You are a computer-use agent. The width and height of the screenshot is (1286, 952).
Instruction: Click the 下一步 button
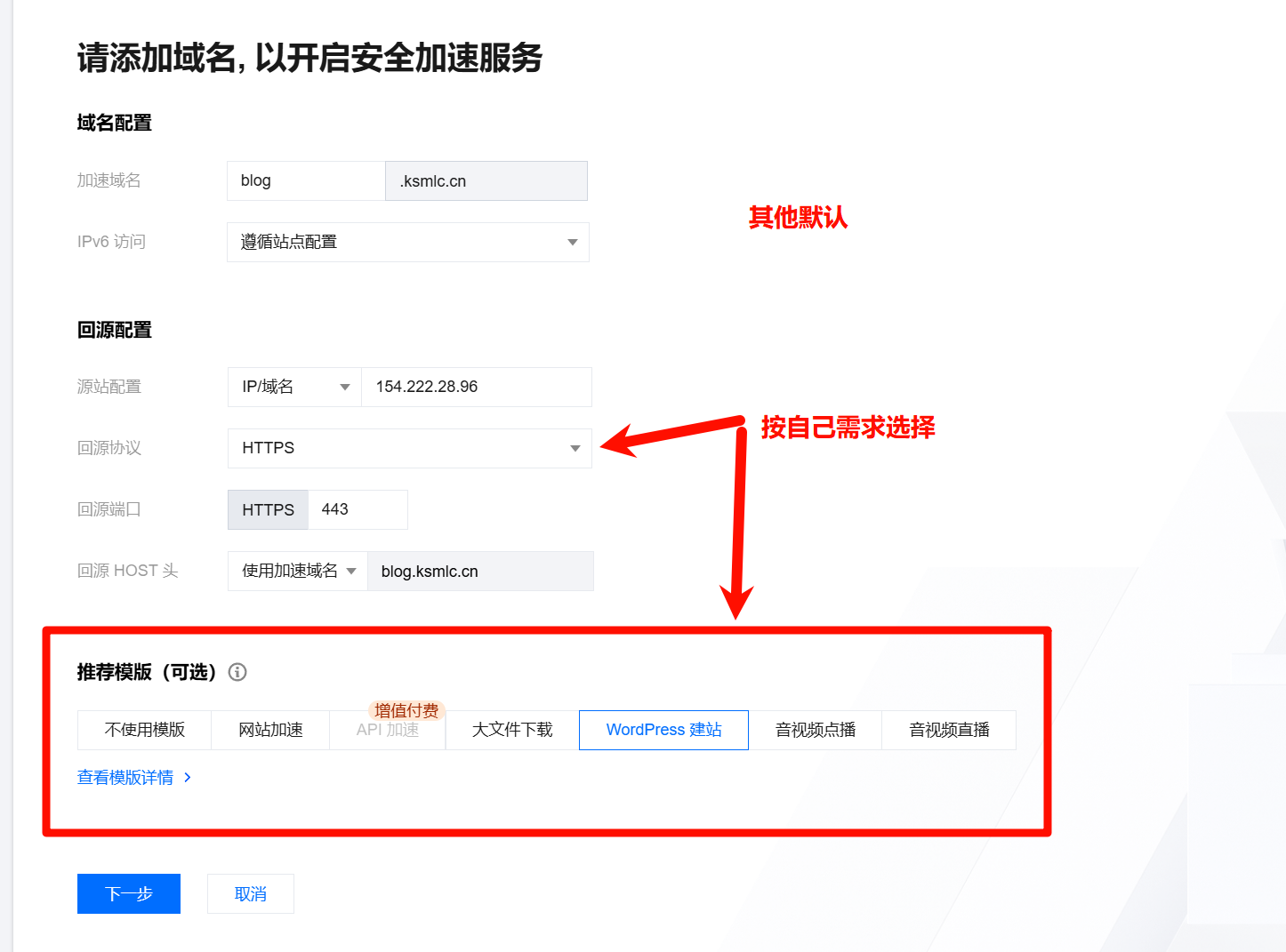[129, 893]
